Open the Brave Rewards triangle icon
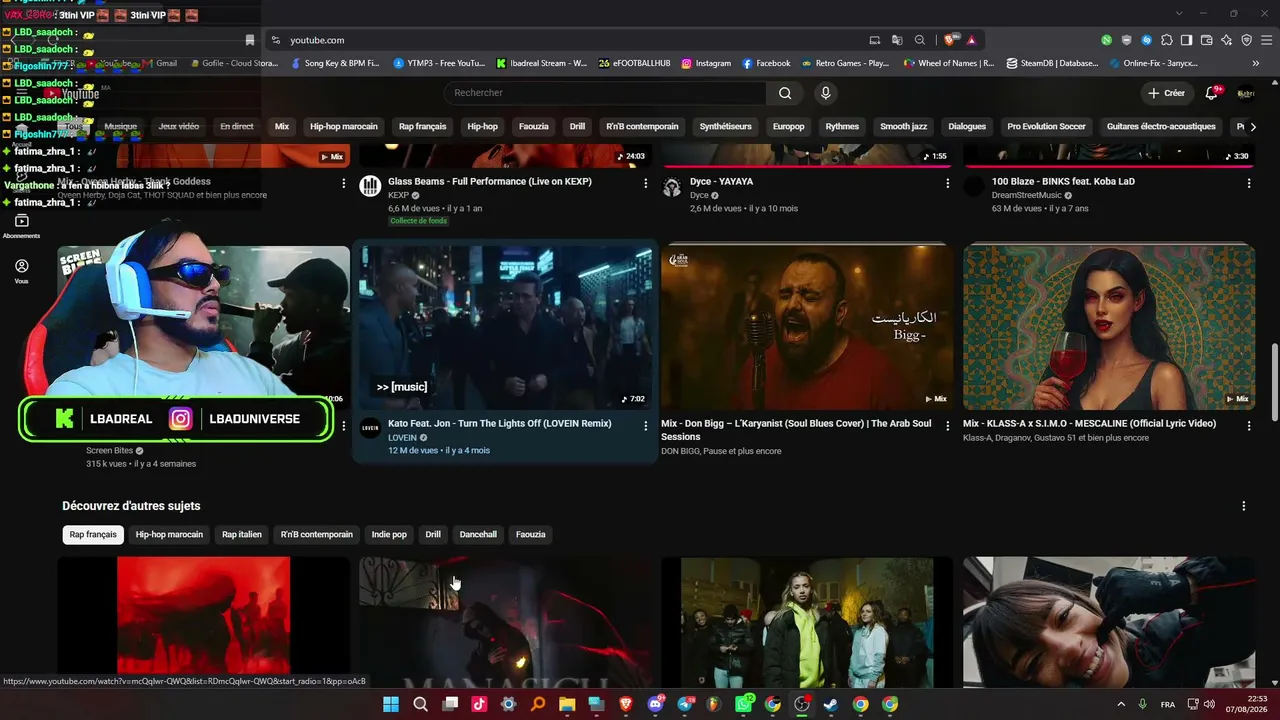Image resolution: width=1280 pixels, height=720 pixels. point(971,40)
